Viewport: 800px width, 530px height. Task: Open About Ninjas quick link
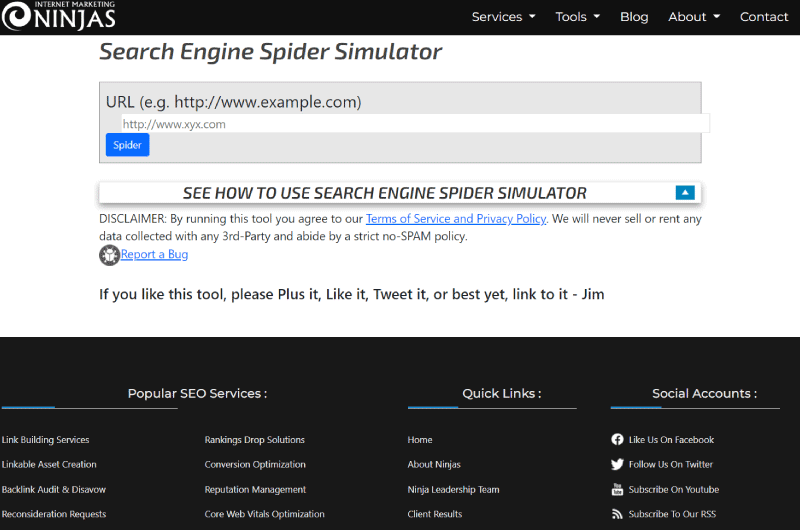pyautogui.click(x=434, y=464)
